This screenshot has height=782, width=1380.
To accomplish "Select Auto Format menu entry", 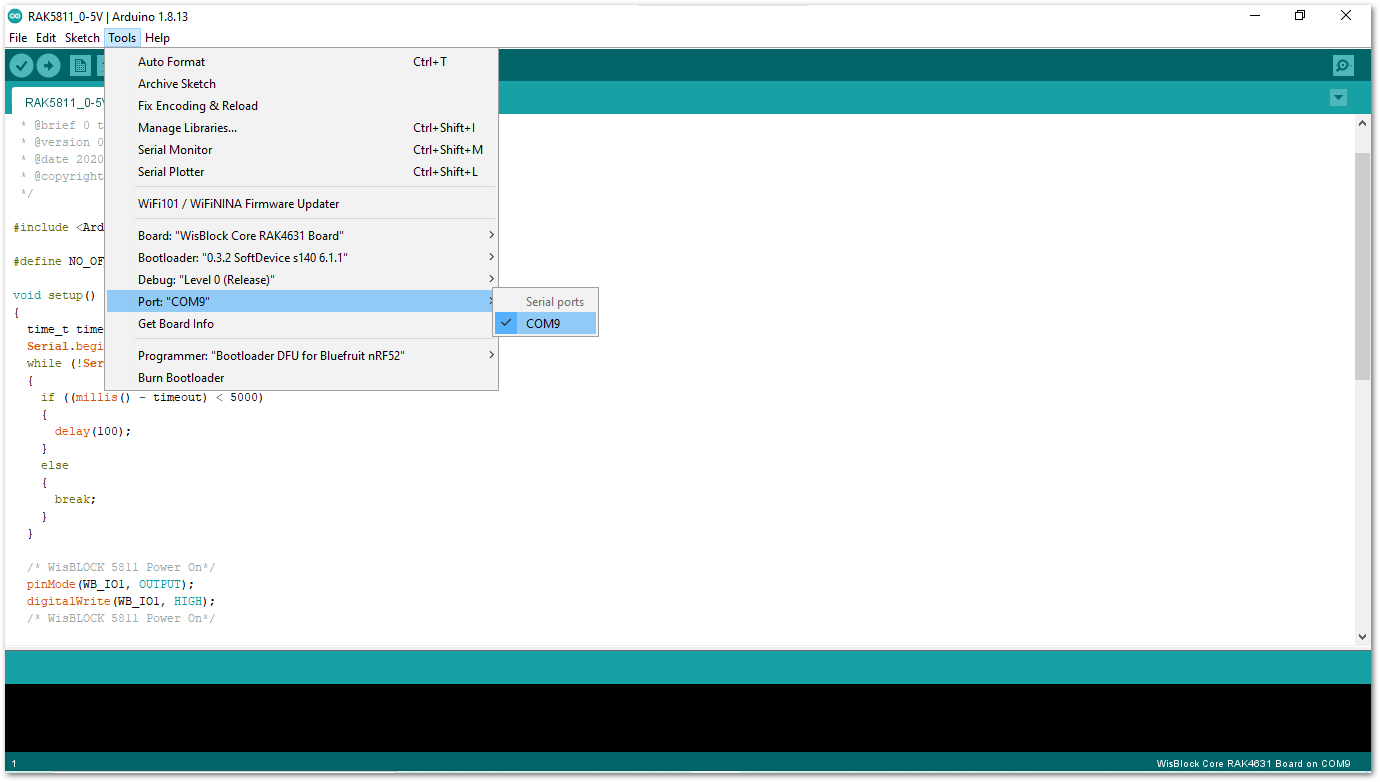I will (301, 62).
